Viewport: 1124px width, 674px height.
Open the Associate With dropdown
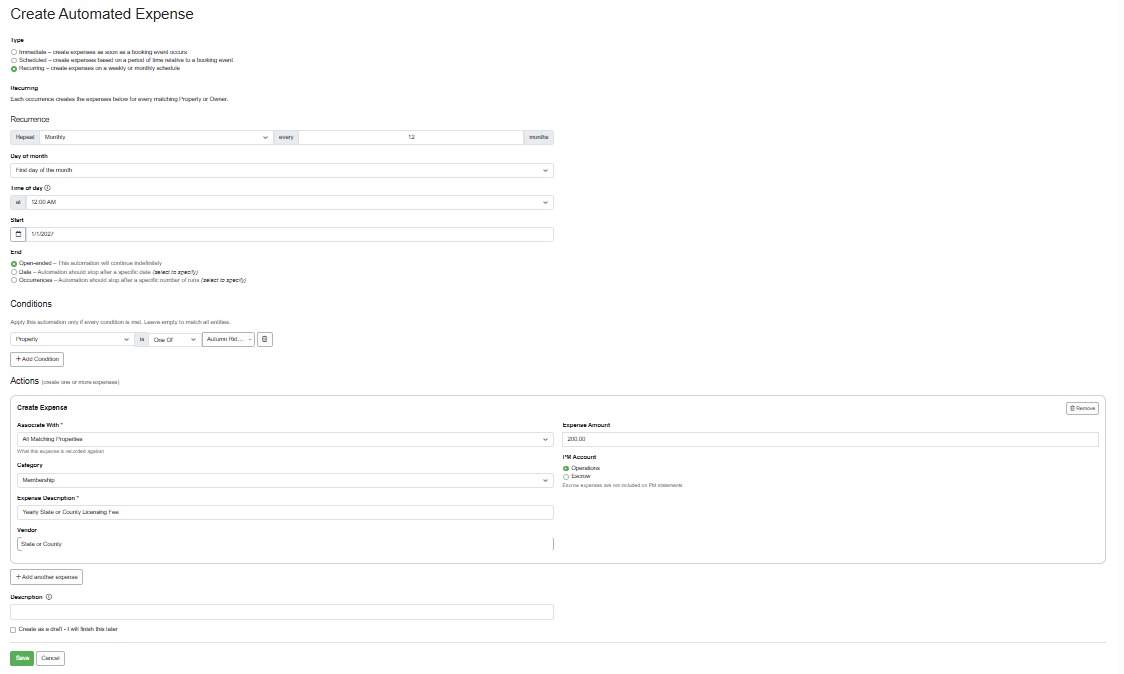[285, 440]
